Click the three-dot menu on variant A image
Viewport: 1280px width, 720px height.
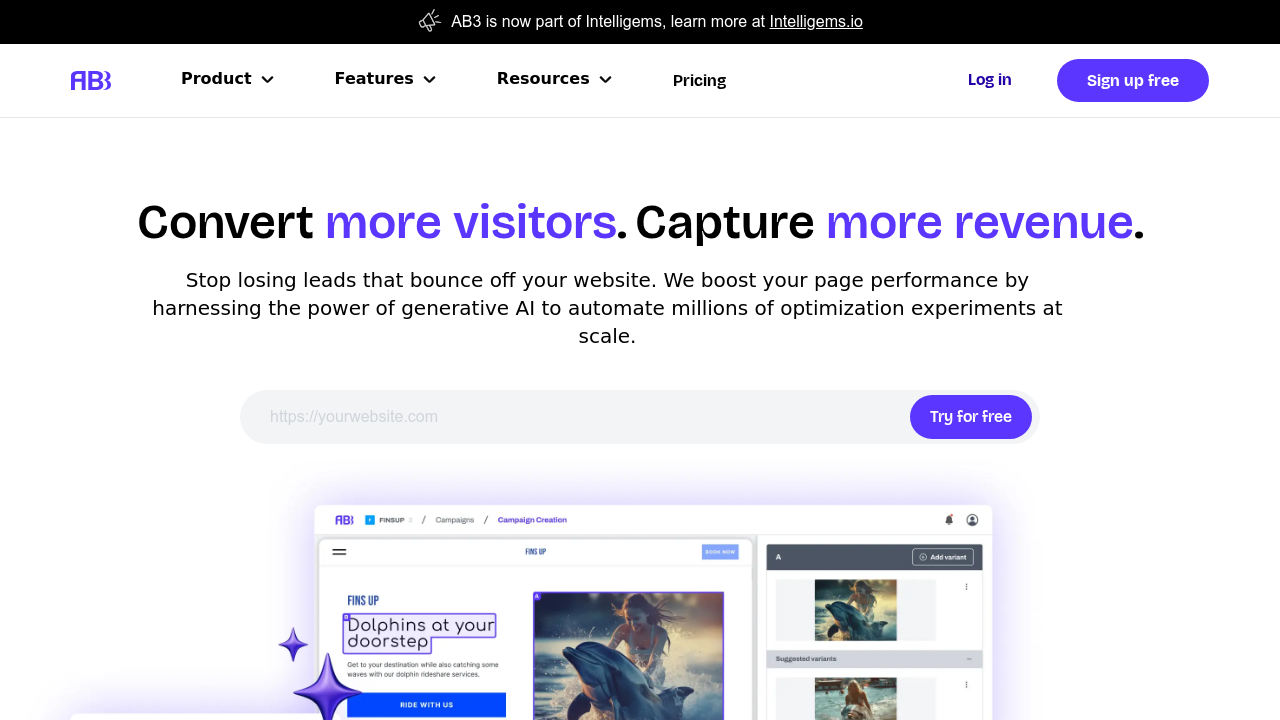pos(966,587)
